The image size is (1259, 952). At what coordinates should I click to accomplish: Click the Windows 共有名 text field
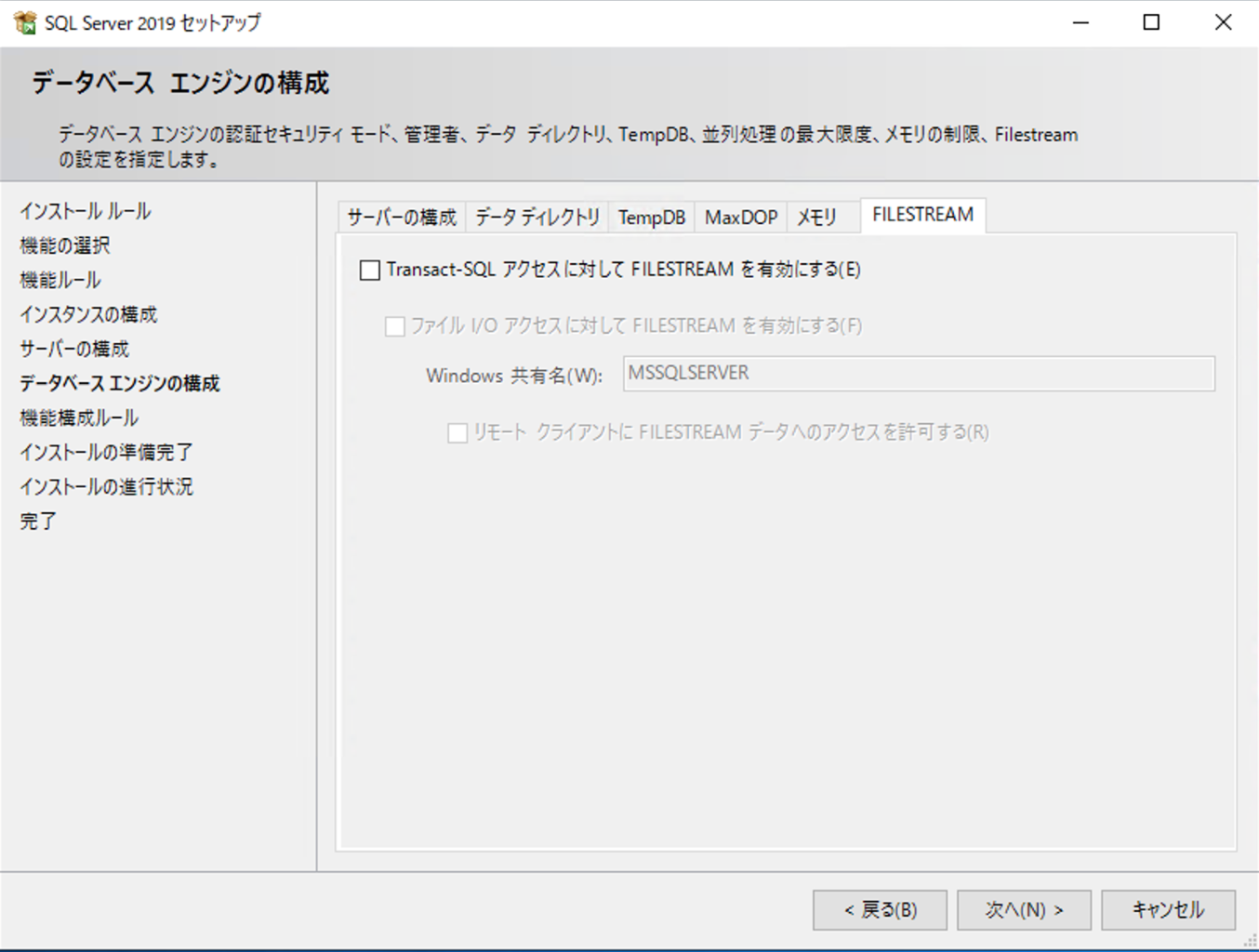coord(918,374)
